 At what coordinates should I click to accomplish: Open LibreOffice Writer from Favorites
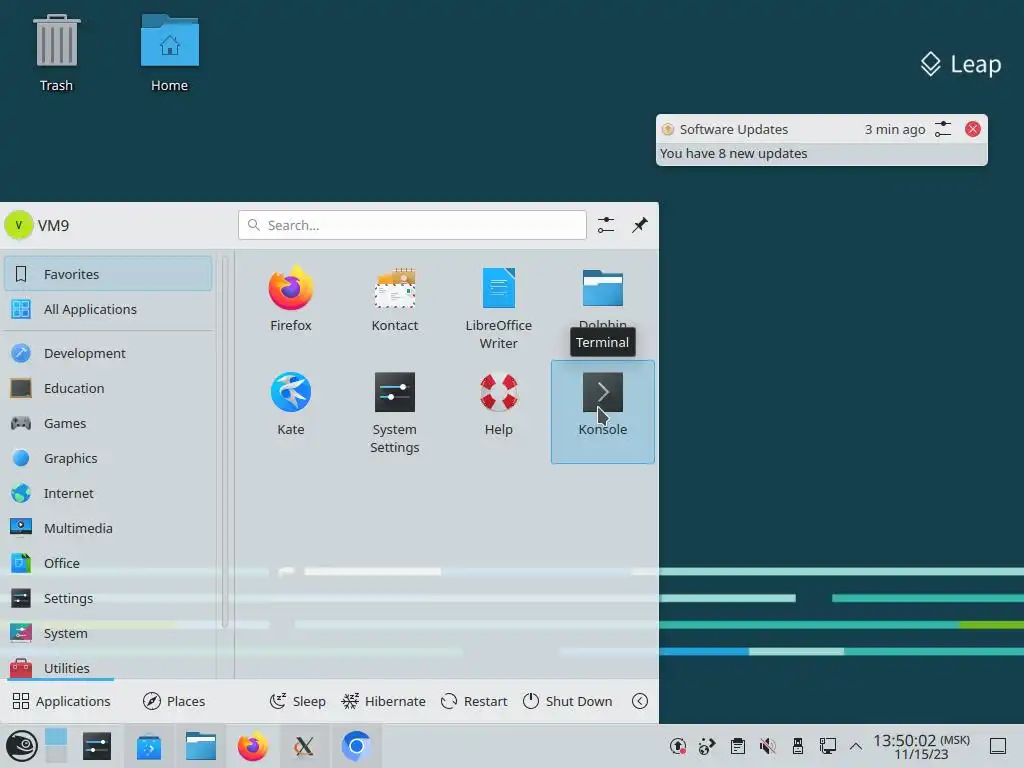coord(498,307)
